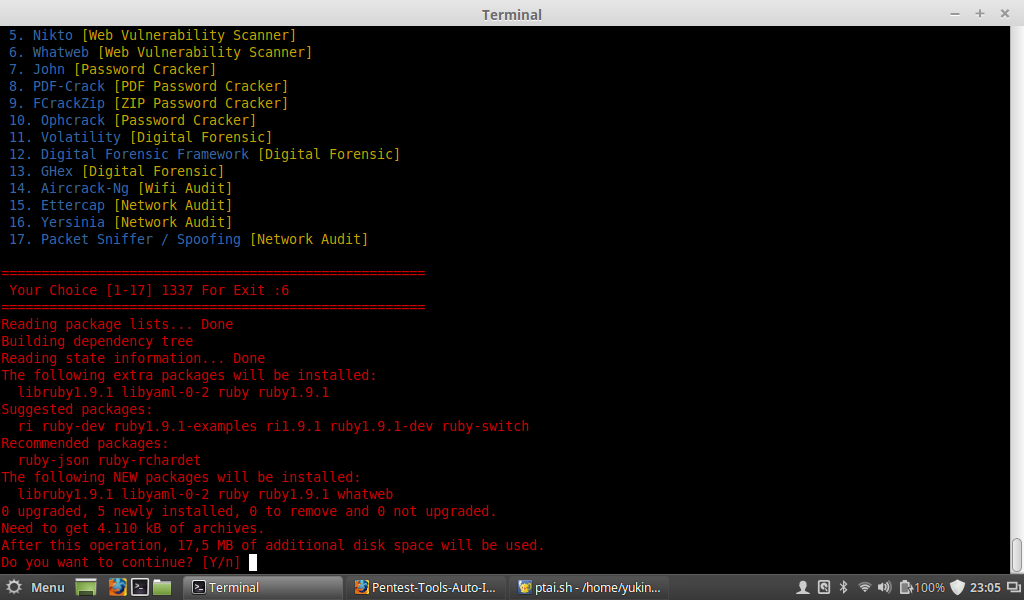Click 'Need to get 4.110 kB of archives' line
The height and width of the screenshot is (600, 1024).
click(133, 528)
